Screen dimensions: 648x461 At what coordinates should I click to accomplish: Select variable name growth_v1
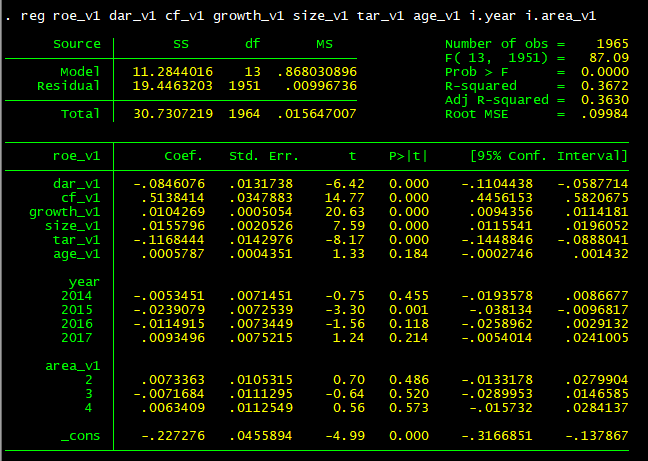(x=64, y=212)
